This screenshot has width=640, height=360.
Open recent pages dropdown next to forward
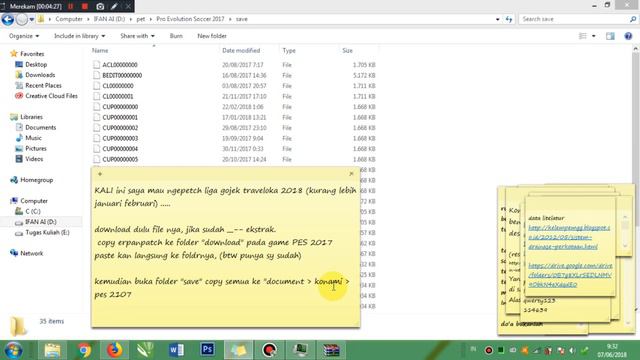[31, 19]
